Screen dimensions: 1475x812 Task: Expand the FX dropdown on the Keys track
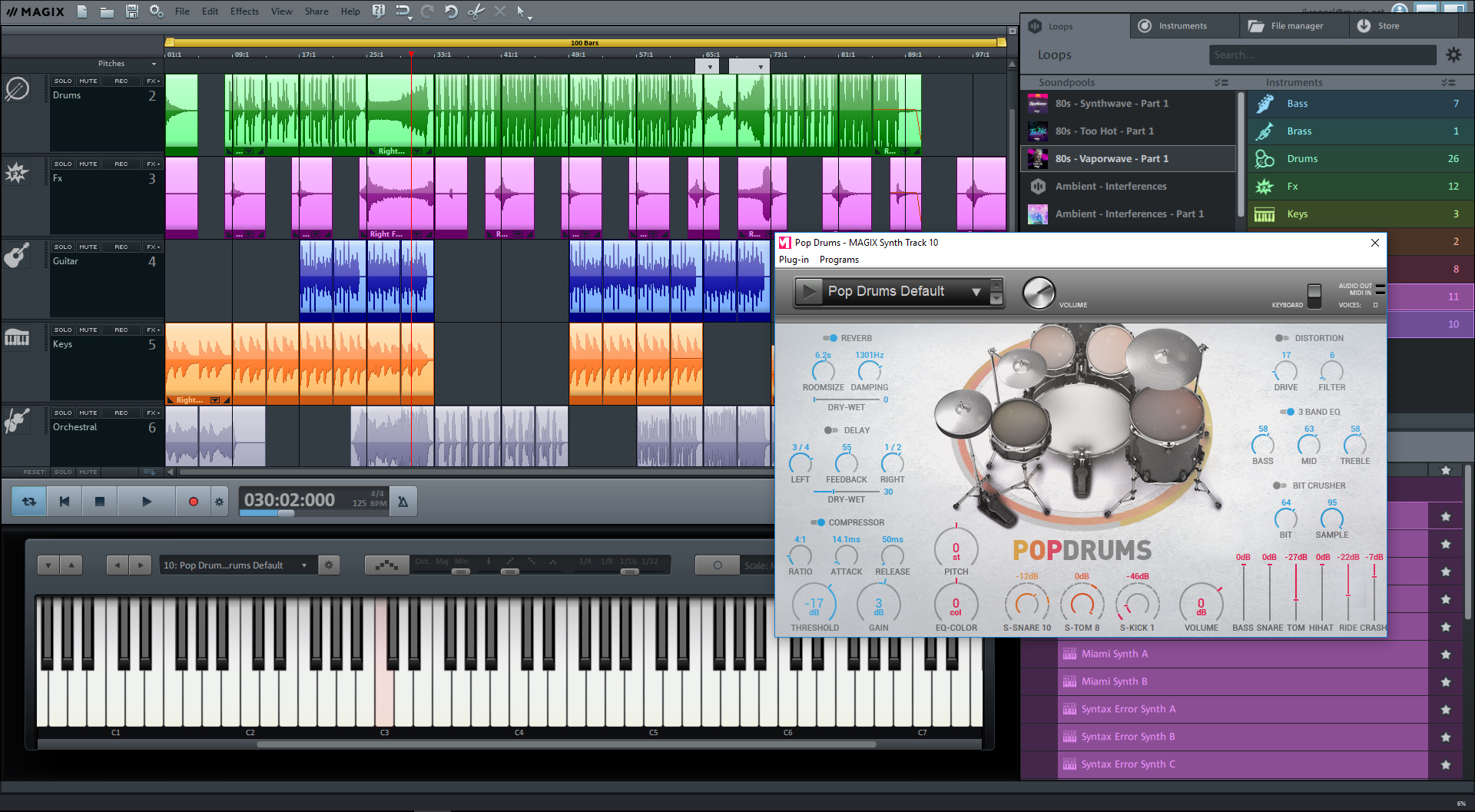(151, 330)
